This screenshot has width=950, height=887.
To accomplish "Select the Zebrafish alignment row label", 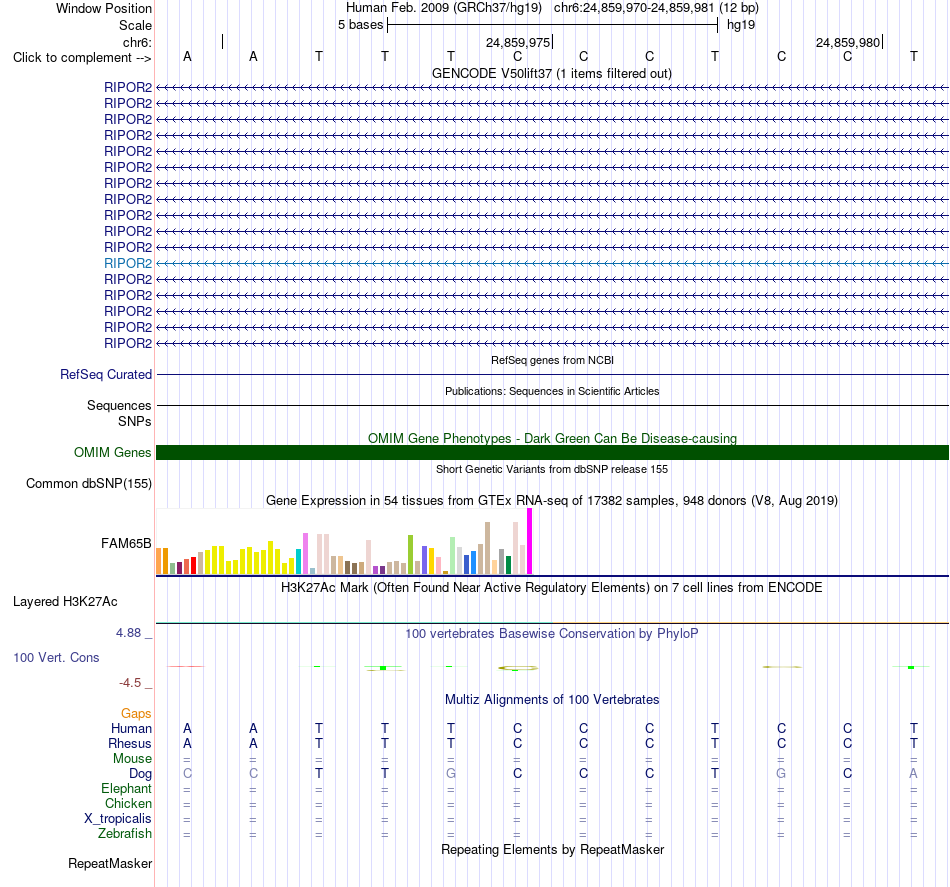I will 125,834.
